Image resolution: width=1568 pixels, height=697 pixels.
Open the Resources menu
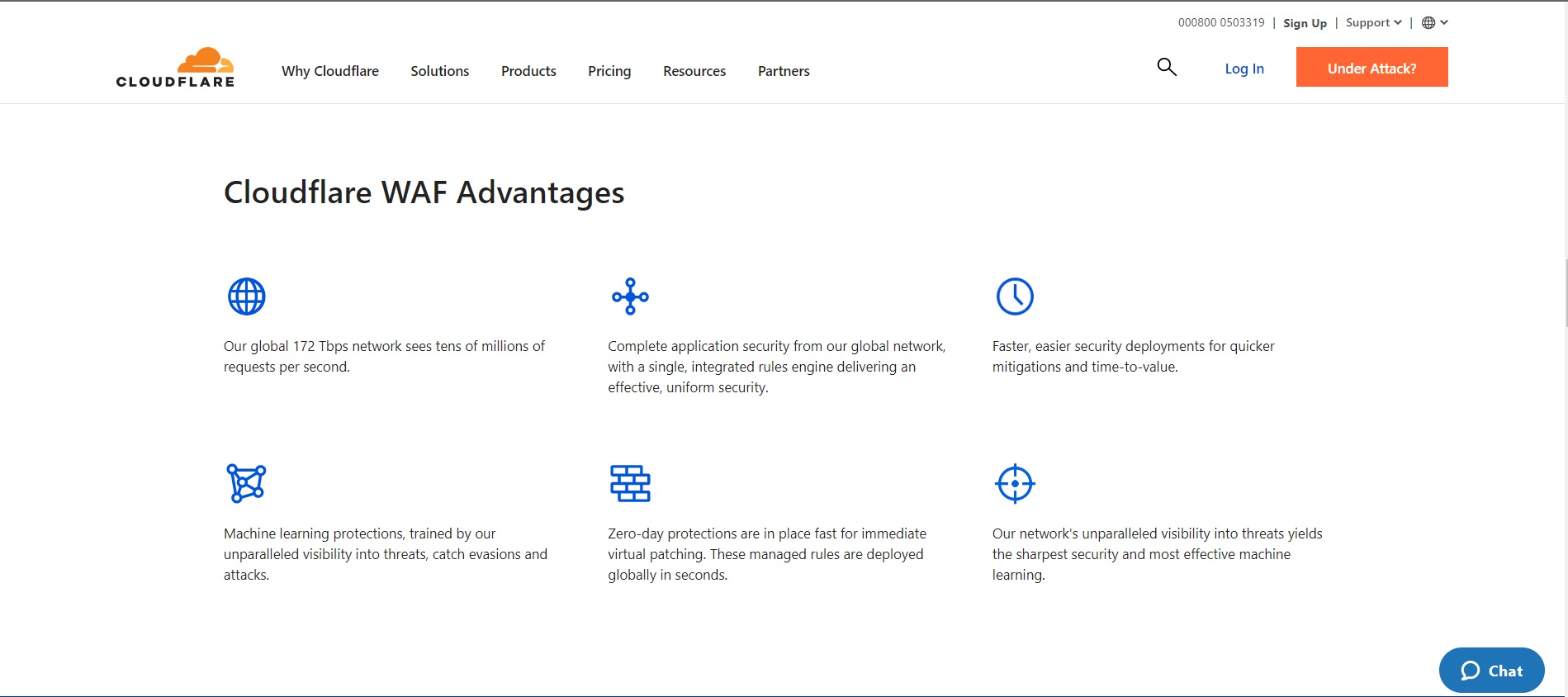coord(694,71)
